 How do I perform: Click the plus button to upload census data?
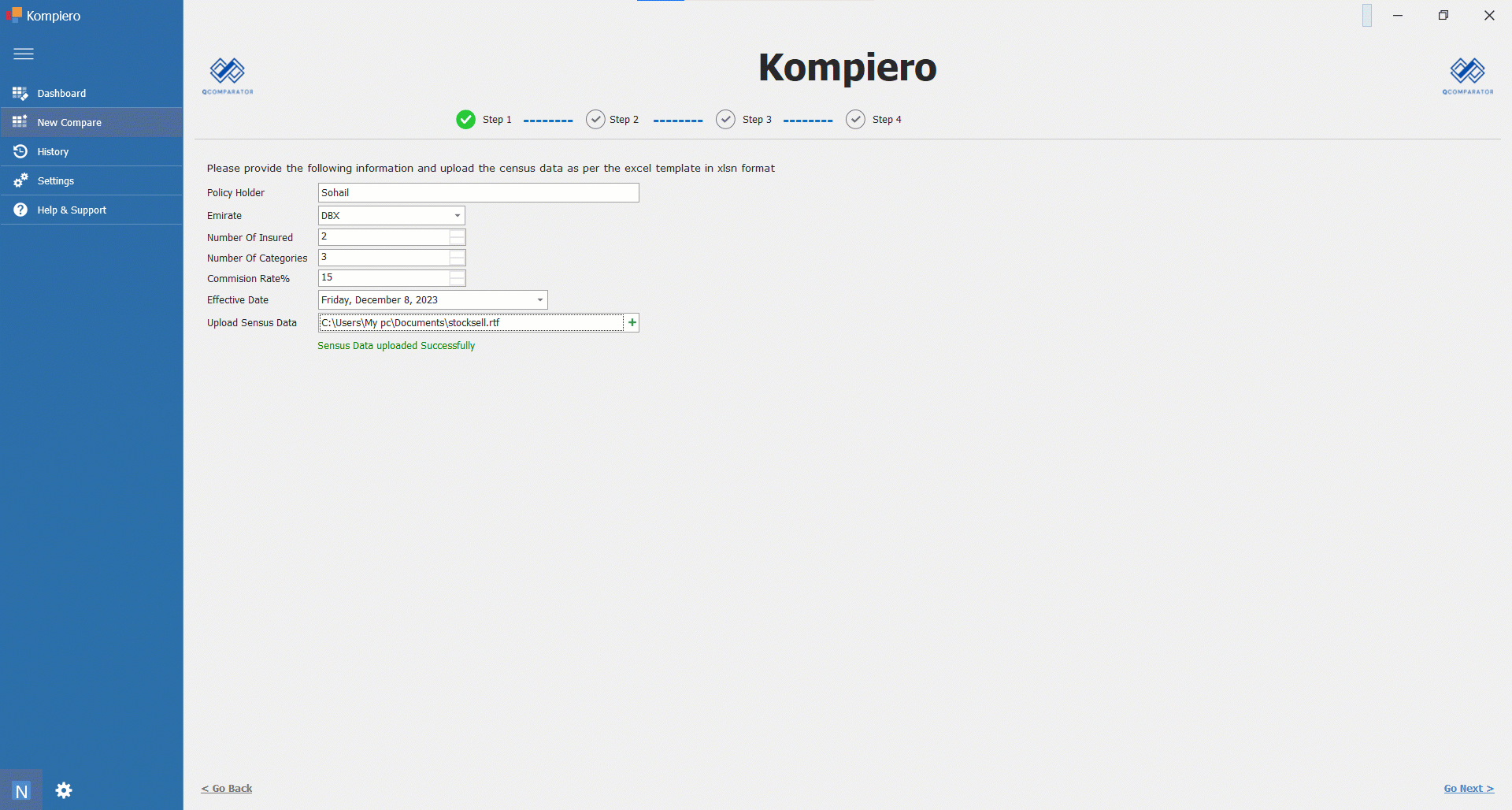pos(632,322)
